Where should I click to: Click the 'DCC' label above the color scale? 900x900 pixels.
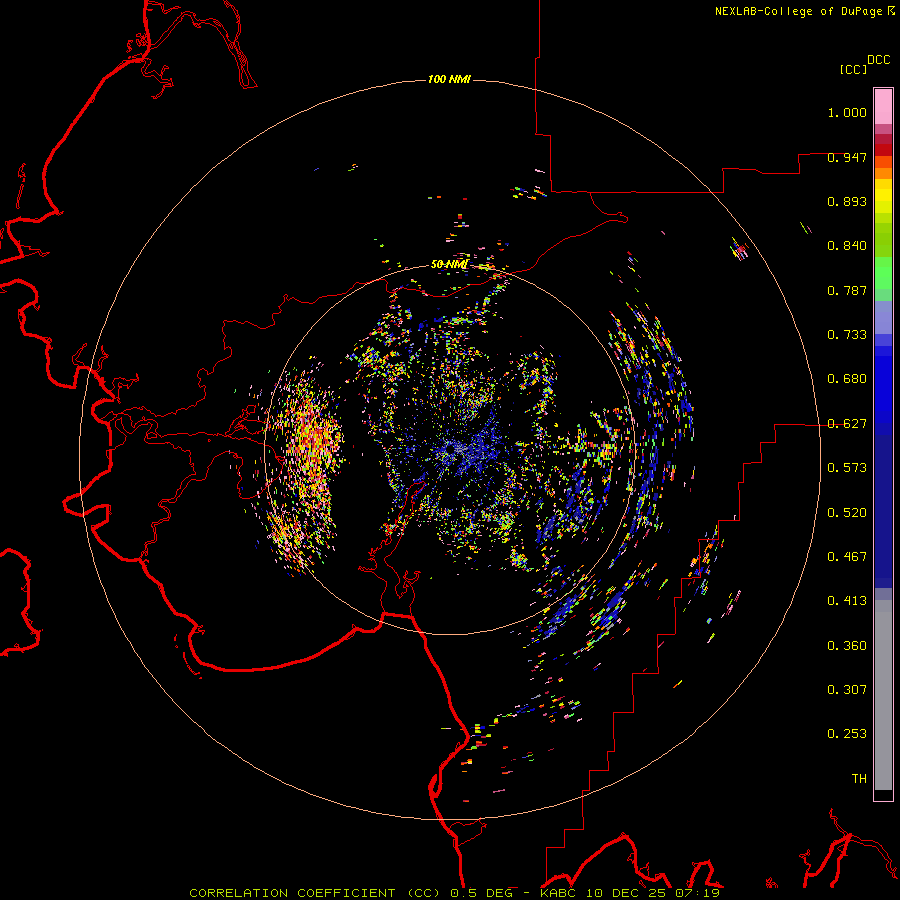tap(879, 60)
